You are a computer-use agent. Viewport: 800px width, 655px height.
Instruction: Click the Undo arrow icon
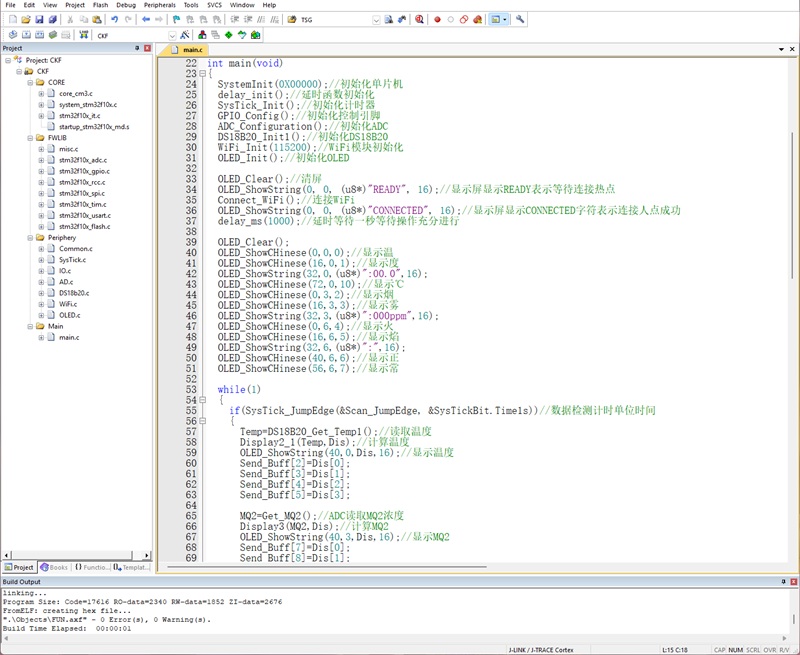(114, 19)
